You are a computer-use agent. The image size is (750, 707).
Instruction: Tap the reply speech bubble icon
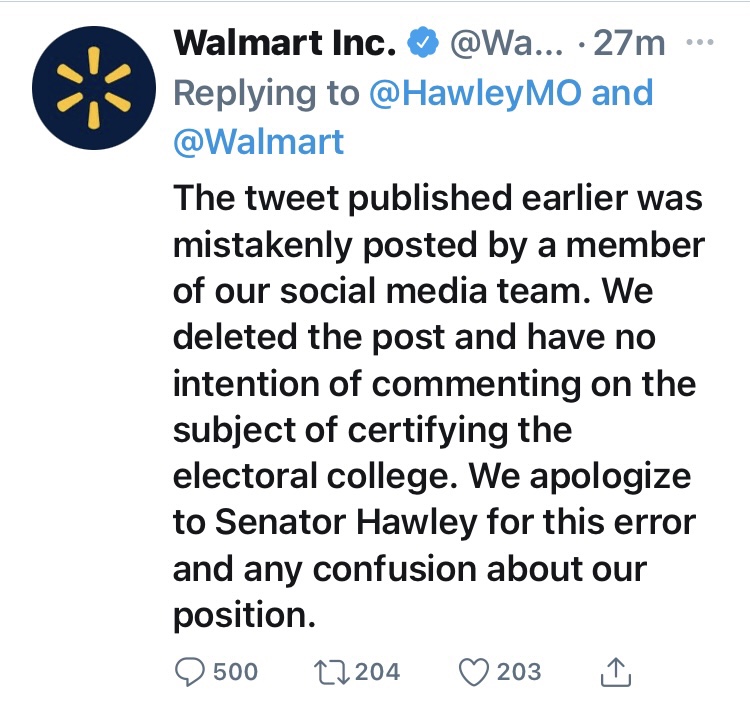tap(190, 671)
